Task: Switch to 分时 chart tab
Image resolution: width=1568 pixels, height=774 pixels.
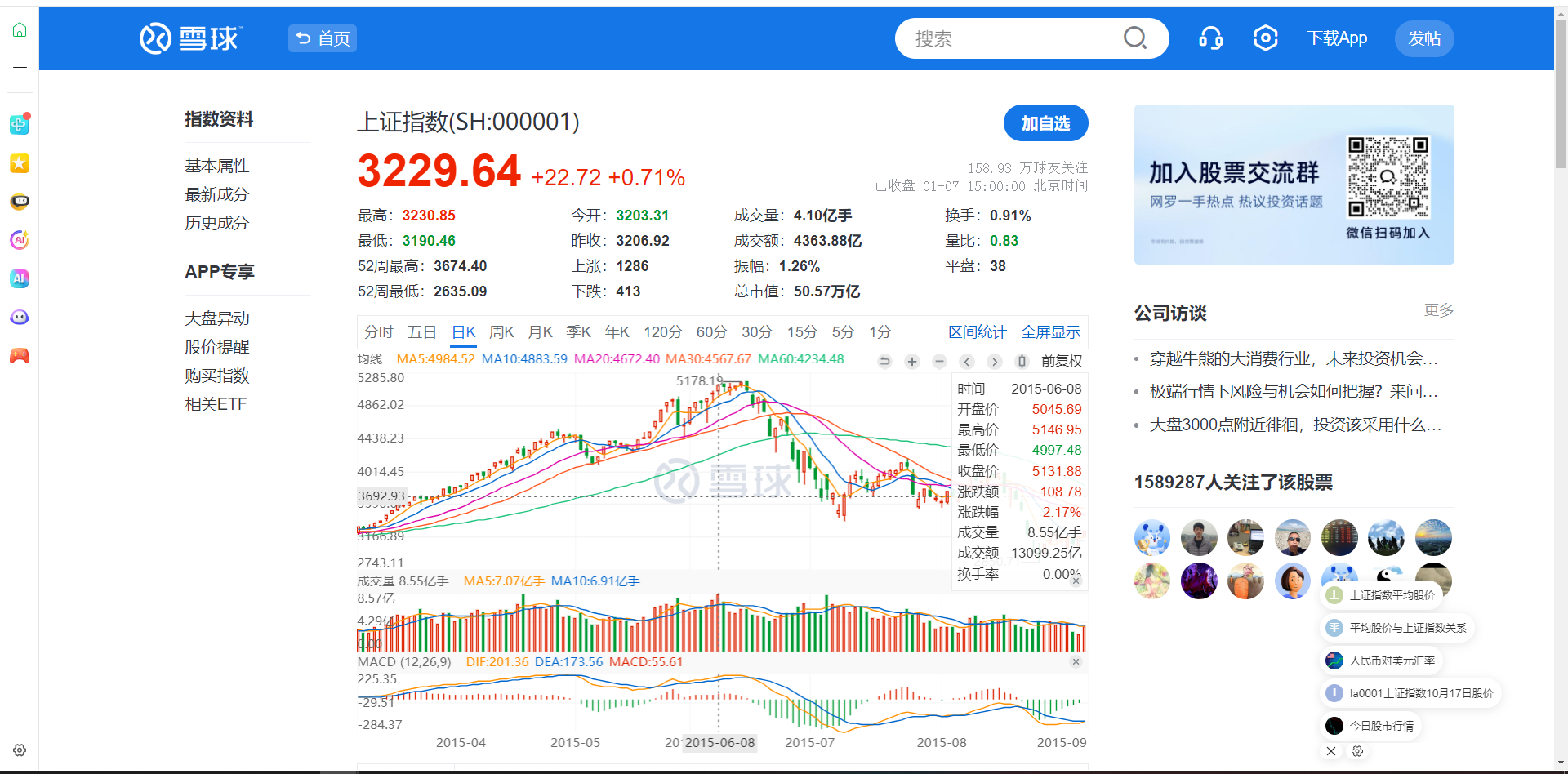Action: click(379, 332)
